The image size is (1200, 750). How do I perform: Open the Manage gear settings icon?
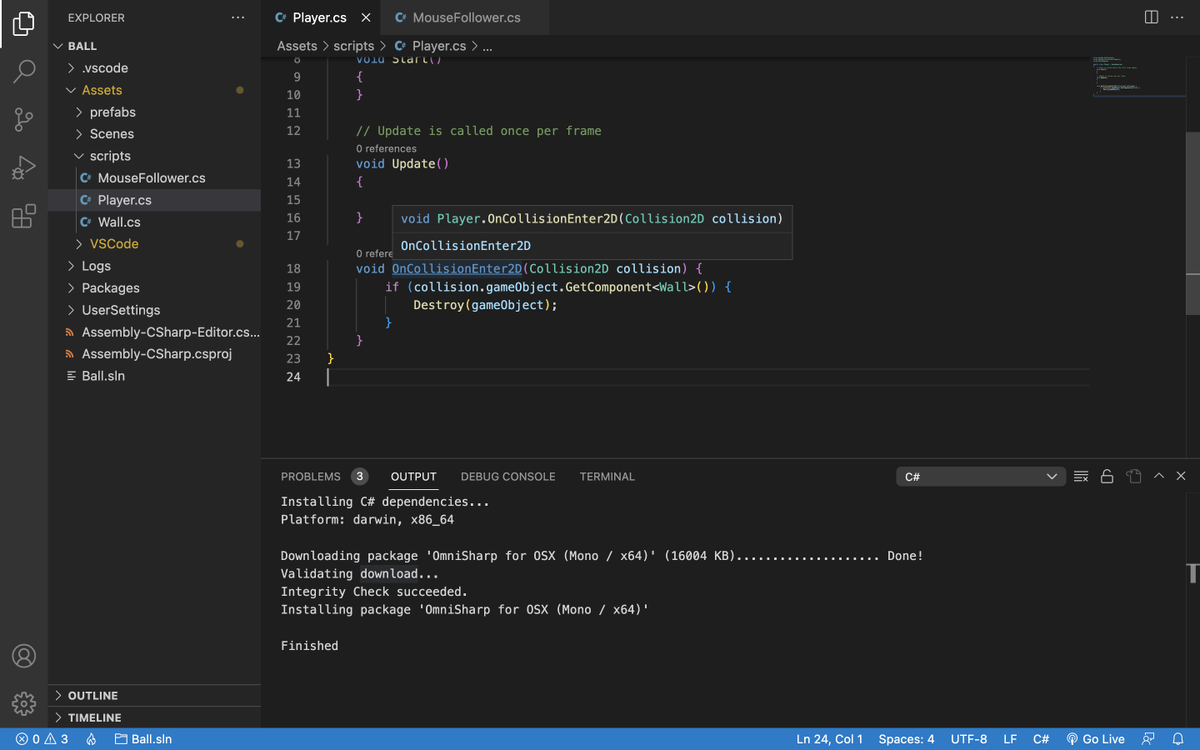(x=24, y=704)
